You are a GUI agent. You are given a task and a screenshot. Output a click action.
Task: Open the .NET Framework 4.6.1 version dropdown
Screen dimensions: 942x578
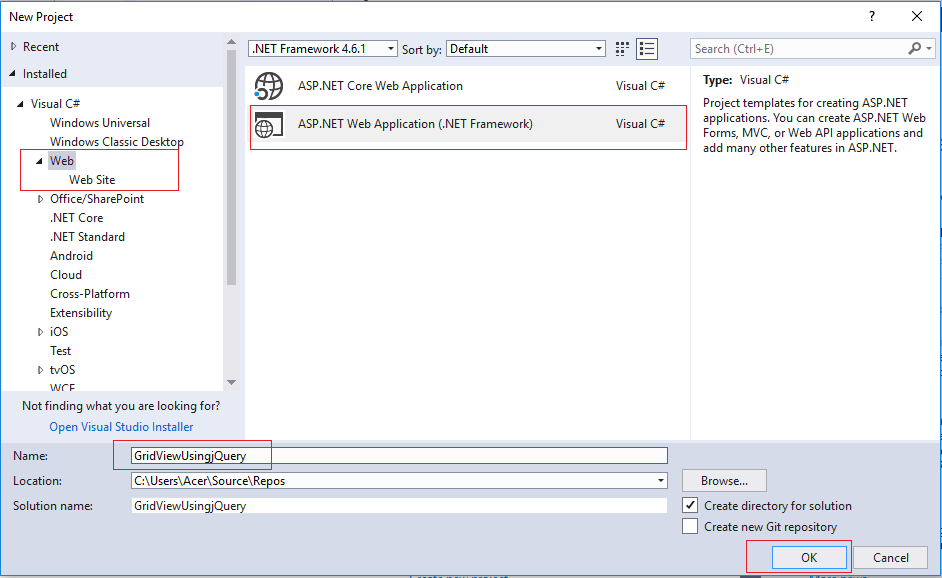(x=390, y=48)
